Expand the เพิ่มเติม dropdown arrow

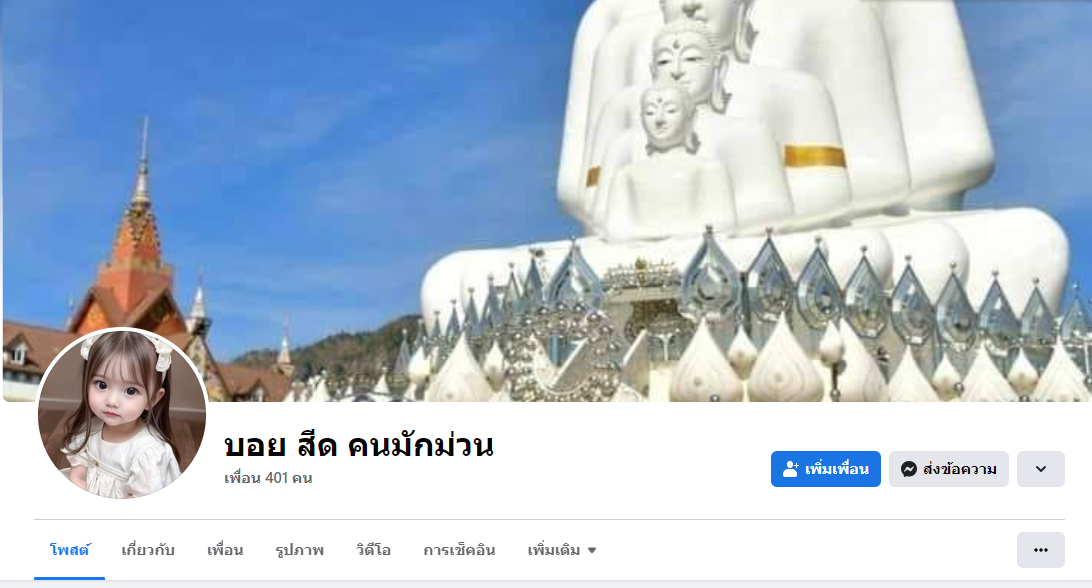click(x=592, y=550)
